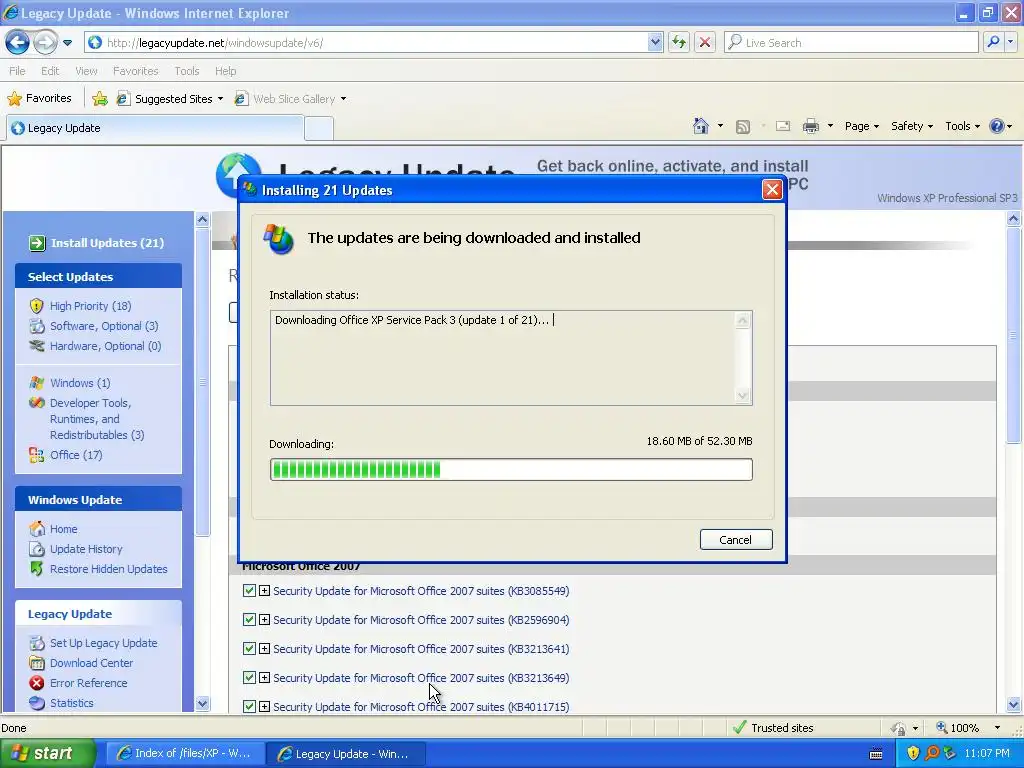Click the download progress bar
This screenshot has width=1024, height=768.
tap(511, 469)
